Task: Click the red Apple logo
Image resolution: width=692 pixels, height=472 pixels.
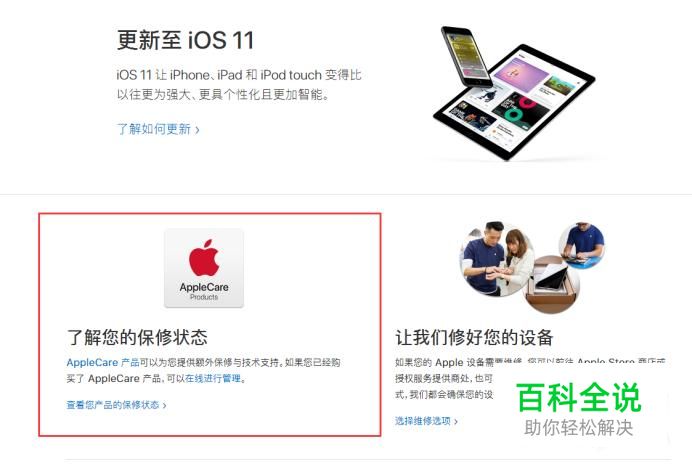Action: (x=204, y=258)
